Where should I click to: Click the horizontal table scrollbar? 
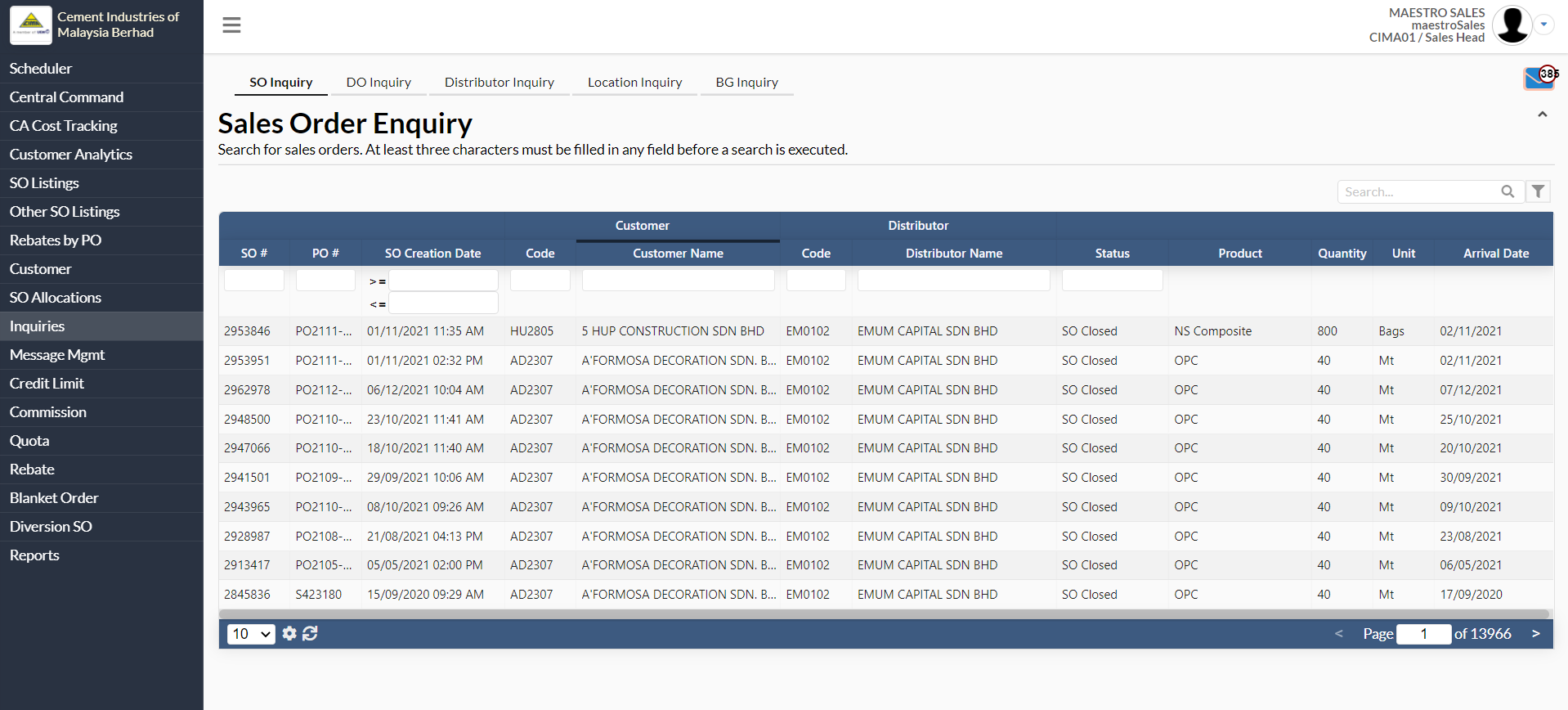click(884, 613)
